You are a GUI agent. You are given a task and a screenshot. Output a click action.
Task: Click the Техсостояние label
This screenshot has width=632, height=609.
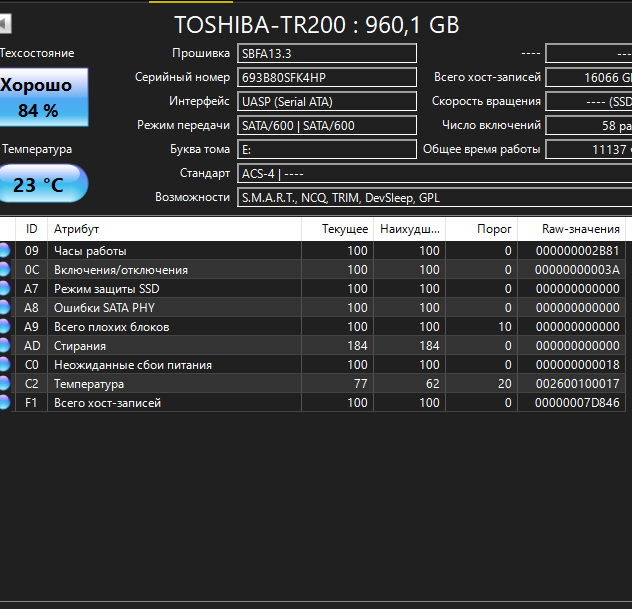click(x=37, y=53)
